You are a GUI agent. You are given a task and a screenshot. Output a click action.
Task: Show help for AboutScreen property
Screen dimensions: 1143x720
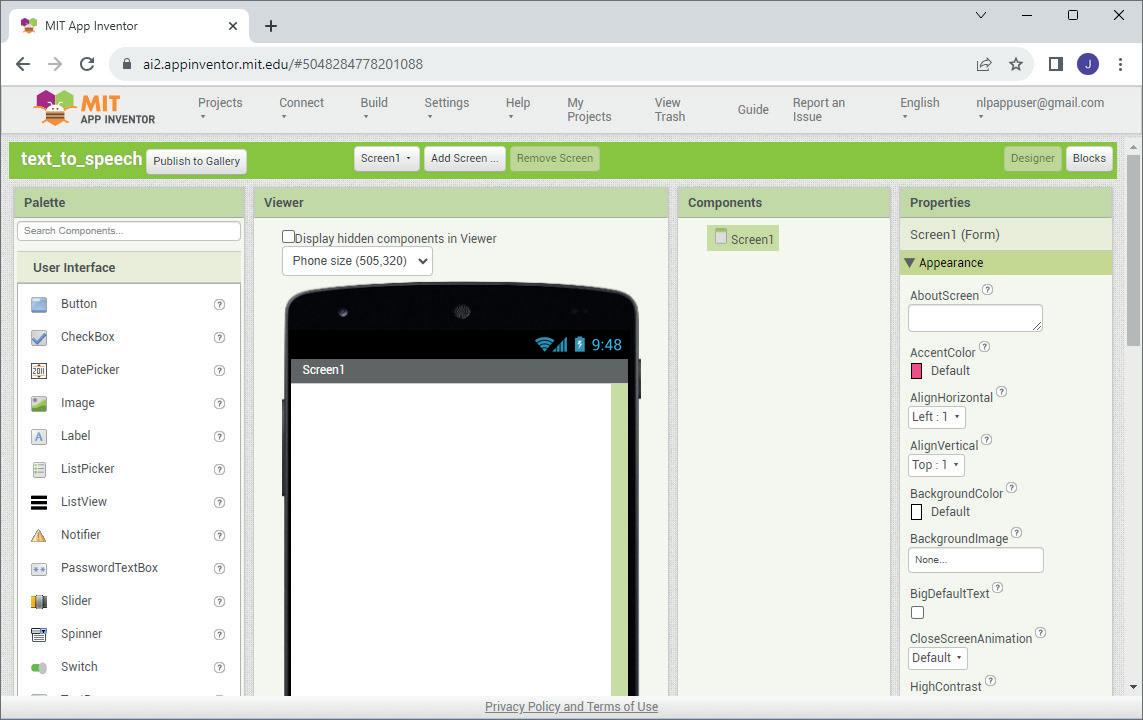click(x=987, y=289)
